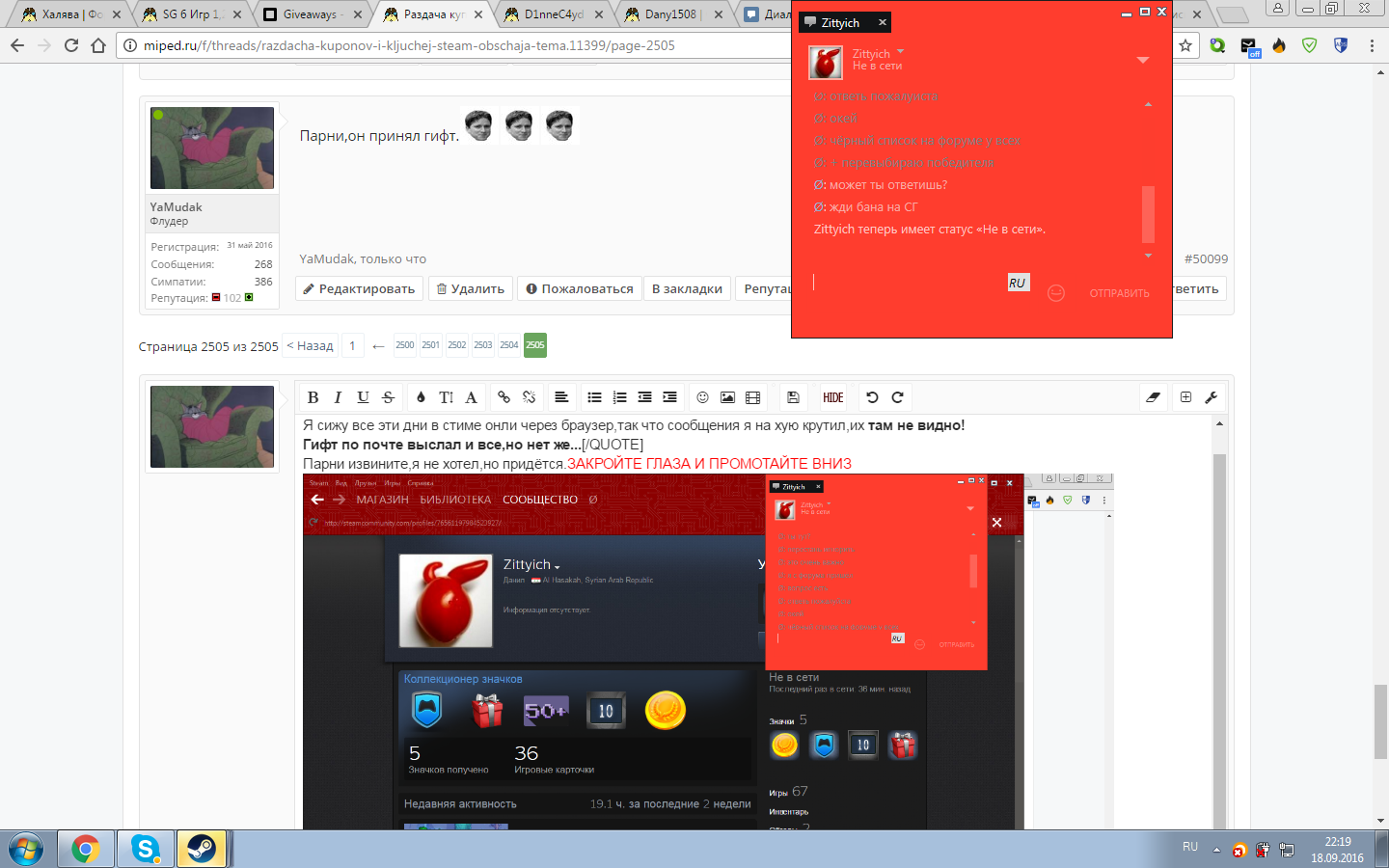Viewport: 1389px width, 868px height.
Task: Open the browser home page
Action: pos(98,45)
